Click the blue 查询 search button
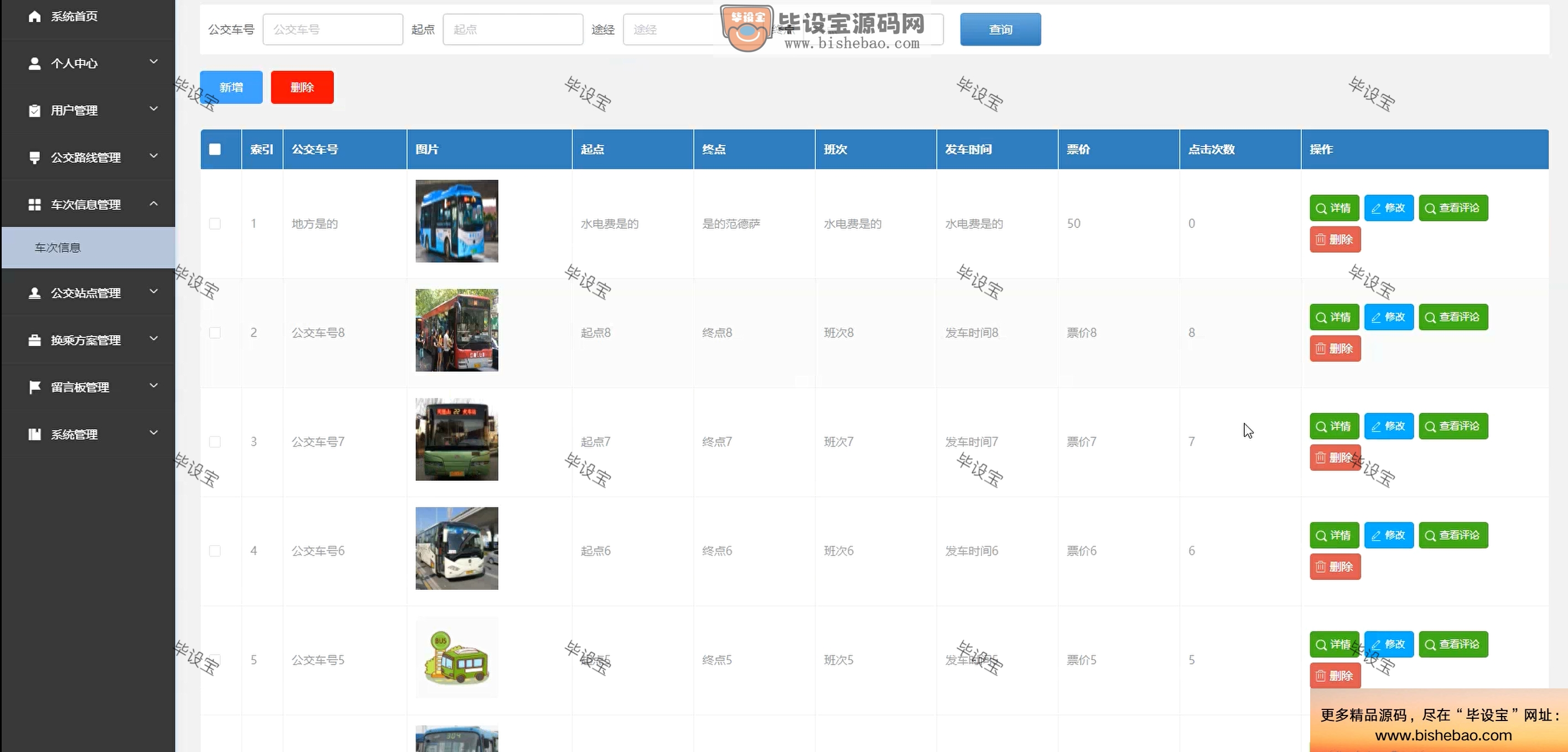 1000,29
